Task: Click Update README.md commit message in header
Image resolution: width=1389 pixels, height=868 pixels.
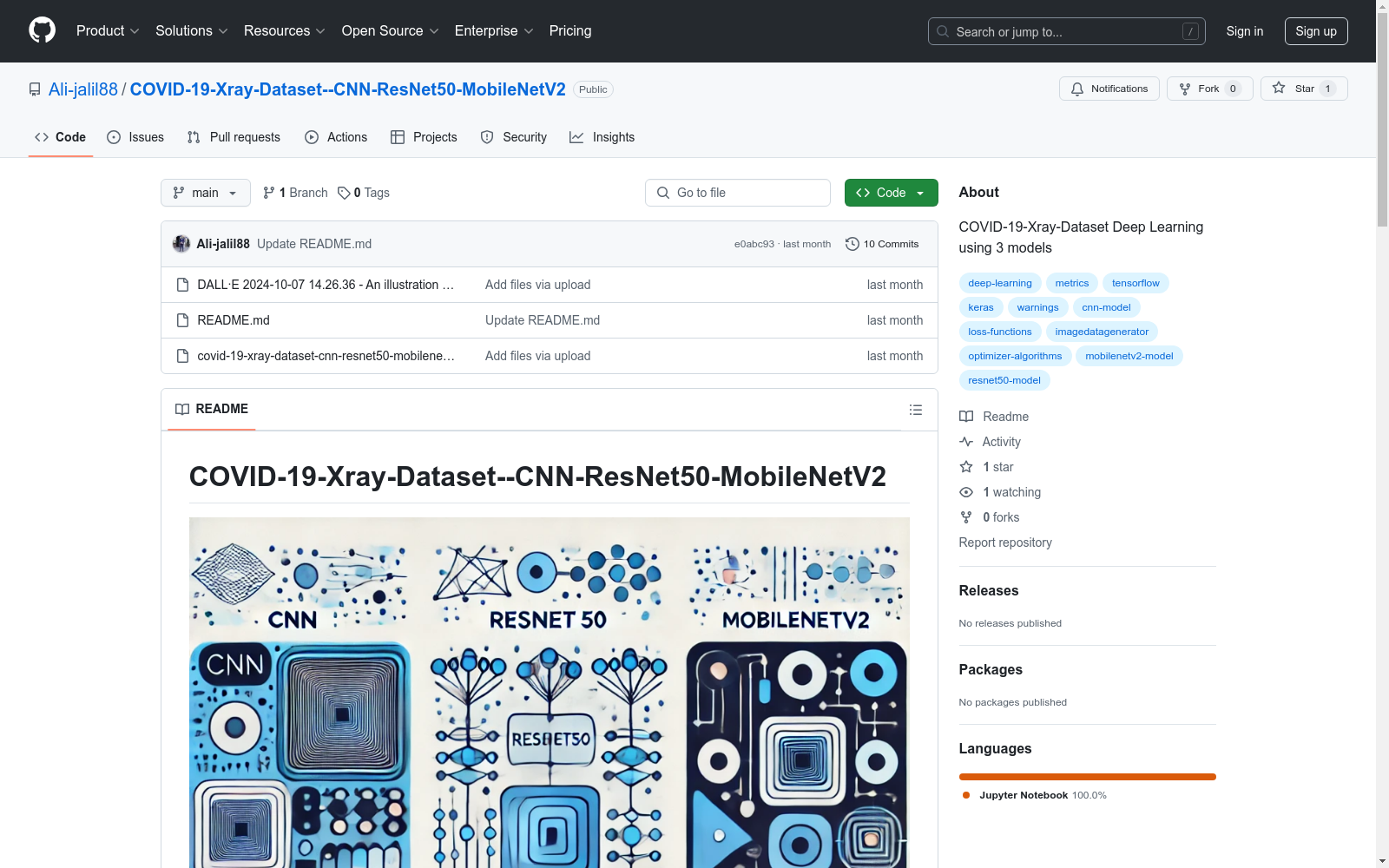Action: (314, 244)
